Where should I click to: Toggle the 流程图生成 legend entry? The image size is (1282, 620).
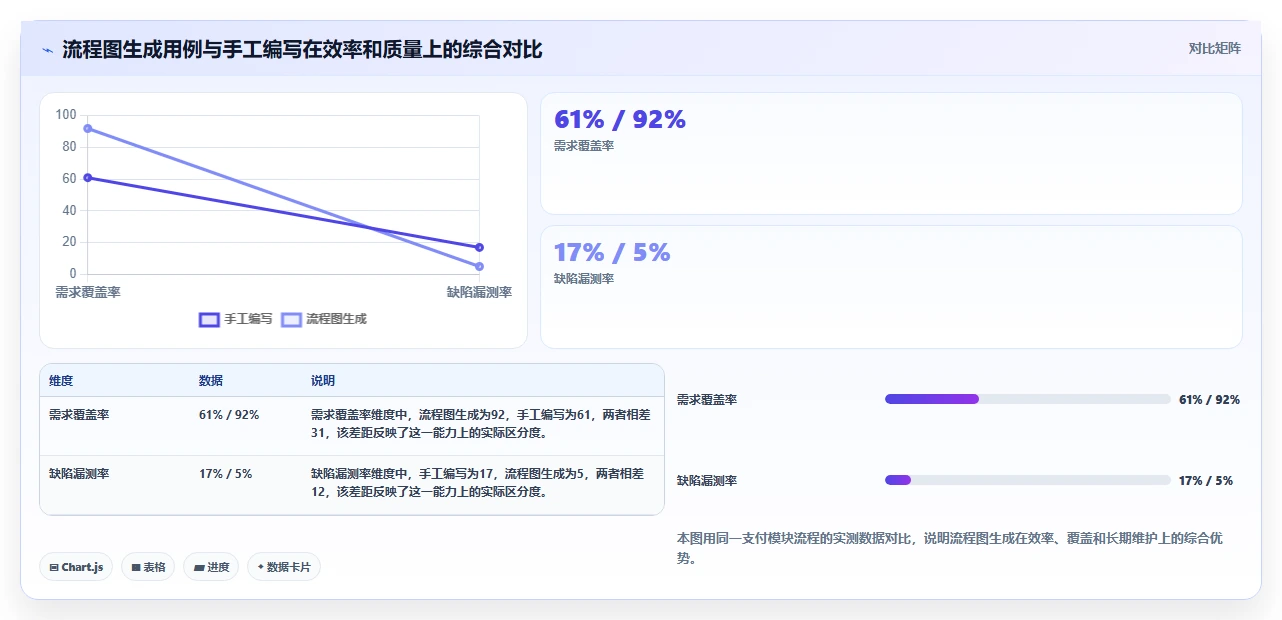coord(324,319)
